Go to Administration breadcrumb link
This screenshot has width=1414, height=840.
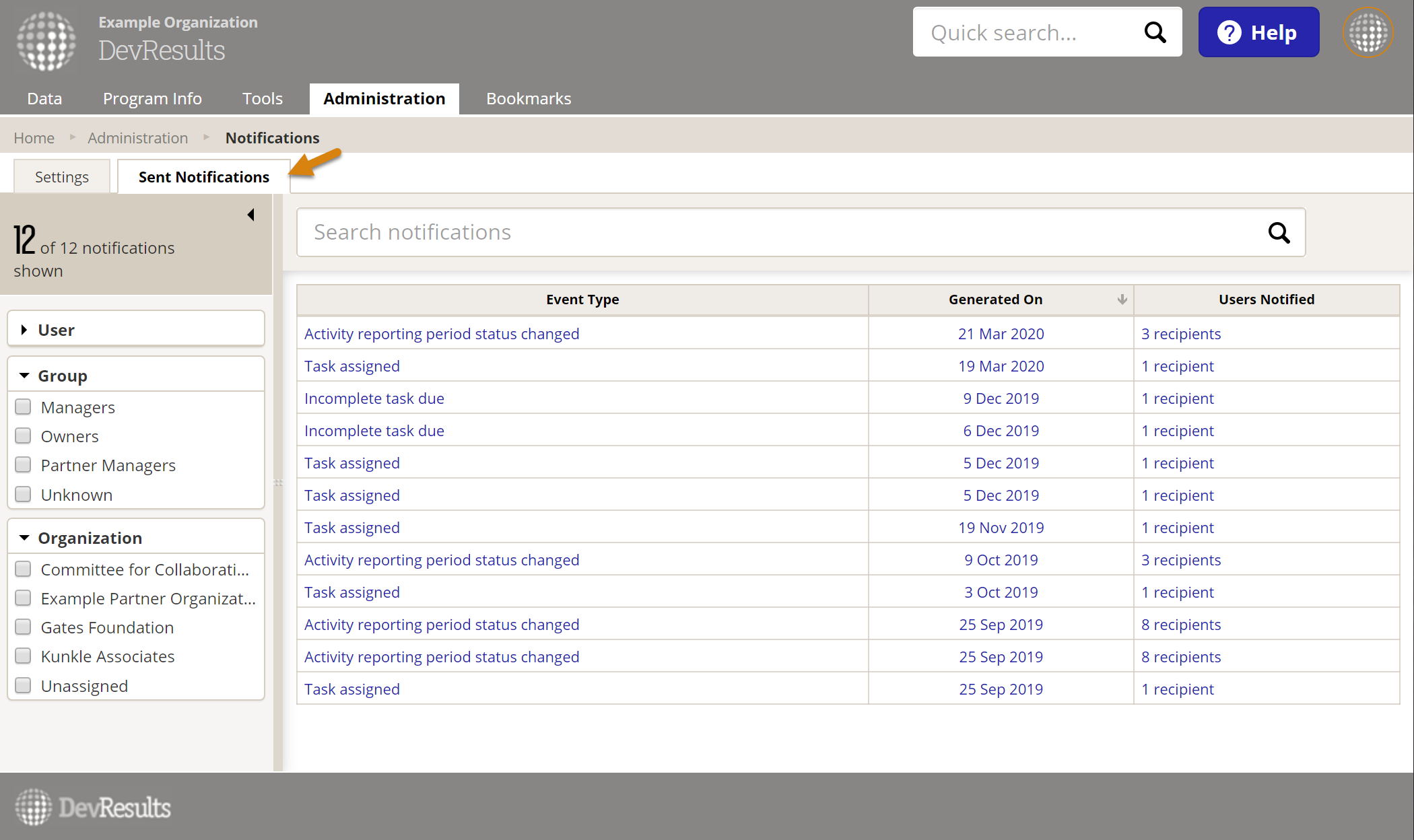tap(137, 138)
